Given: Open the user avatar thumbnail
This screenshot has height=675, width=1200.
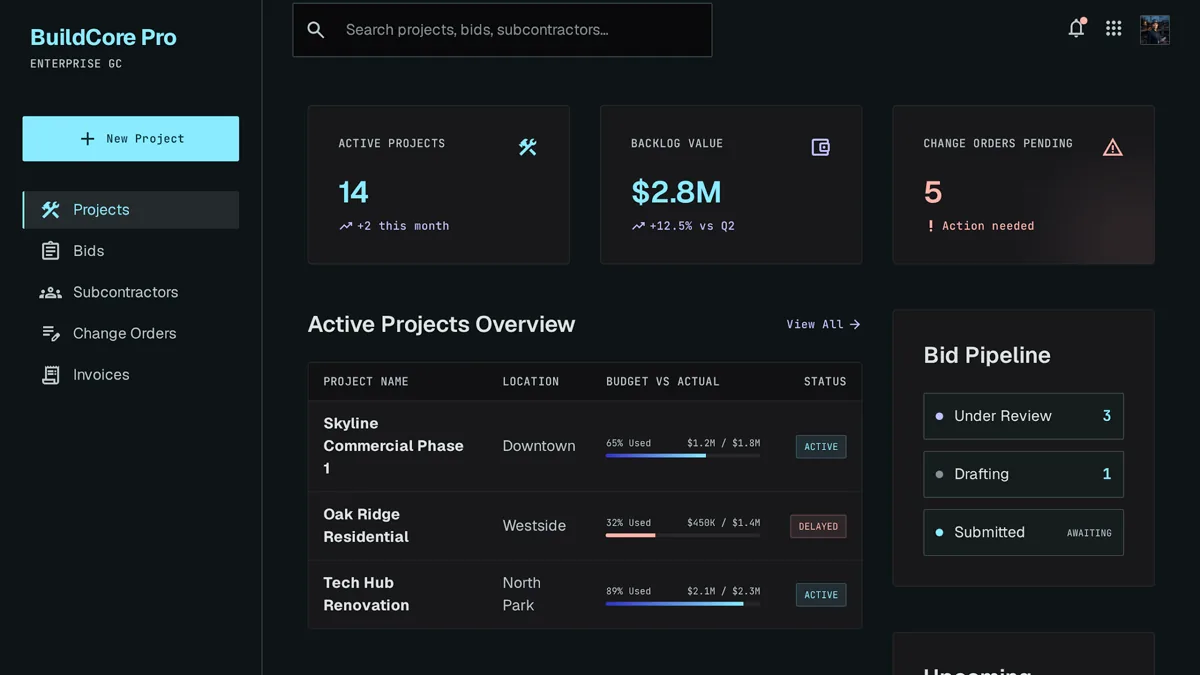Looking at the screenshot, I should click(1155, 30).
